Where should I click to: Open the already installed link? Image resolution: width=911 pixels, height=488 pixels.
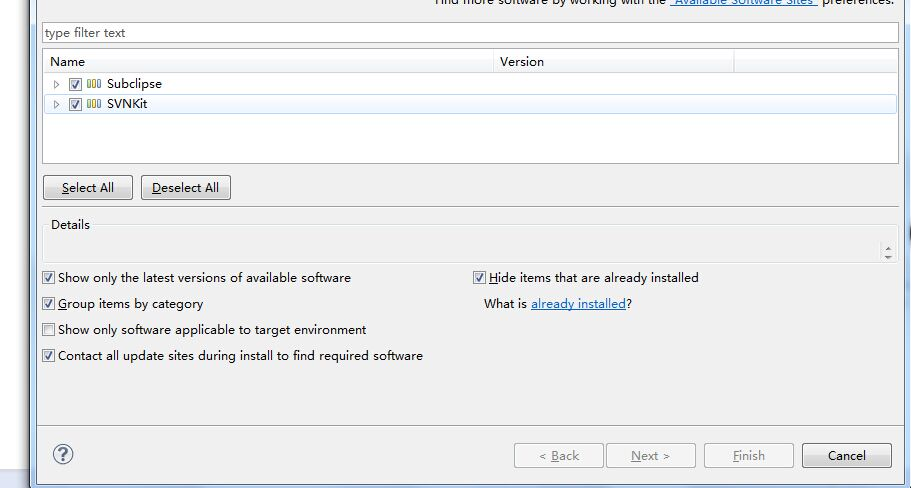(x=578, y=304)
